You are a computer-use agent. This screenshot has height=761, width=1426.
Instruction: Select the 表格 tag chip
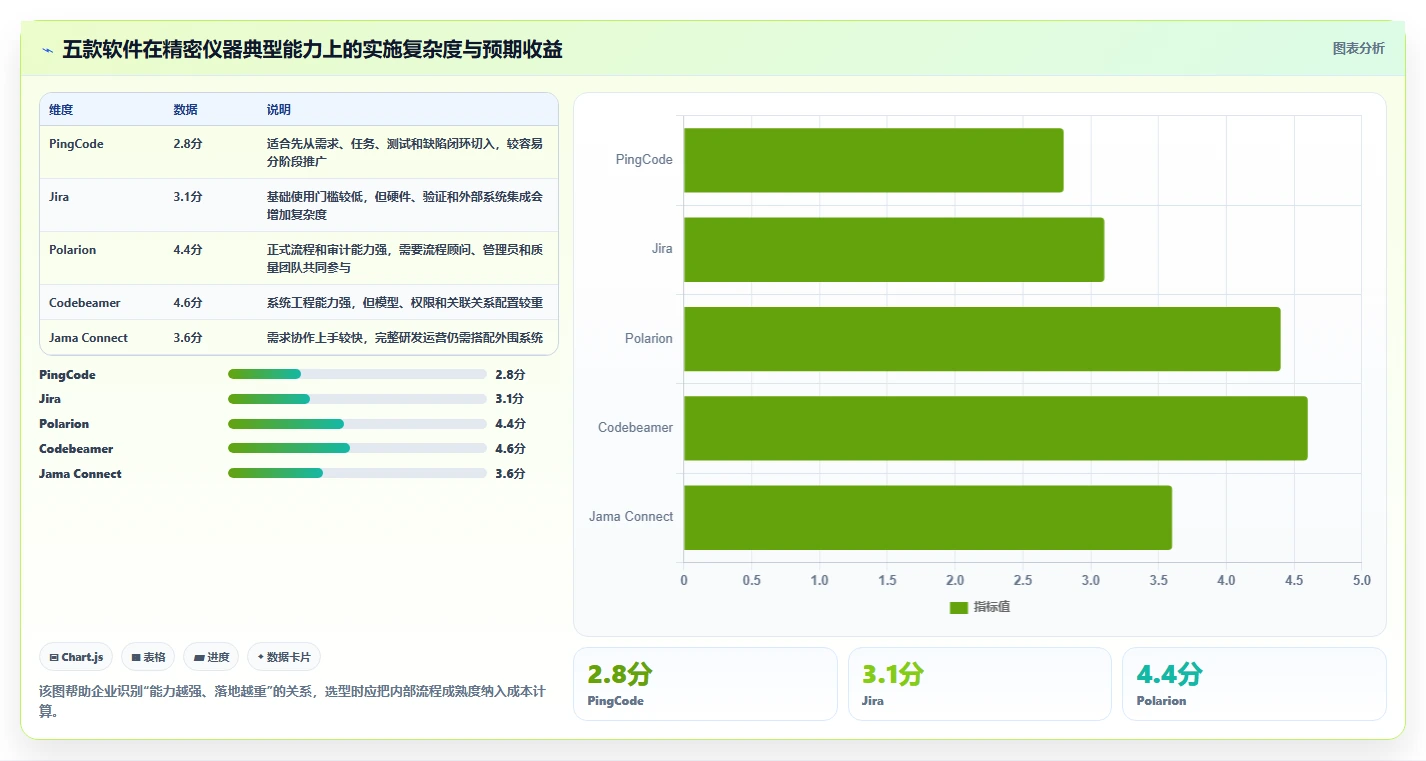[x=148, y=657]
